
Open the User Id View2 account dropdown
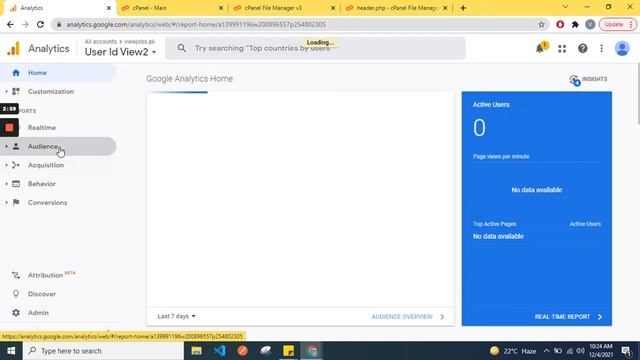(x=120, y=52)
